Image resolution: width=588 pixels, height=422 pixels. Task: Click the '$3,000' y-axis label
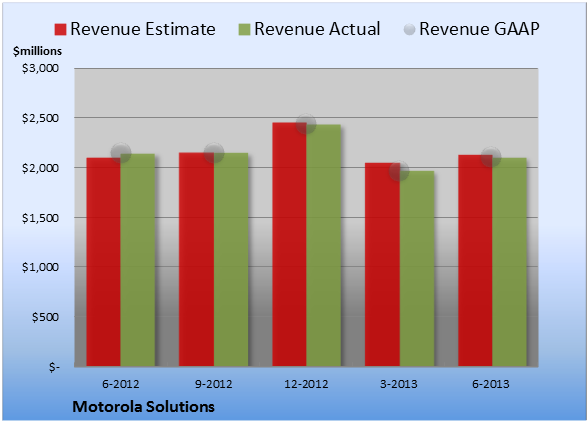[40, 68]
